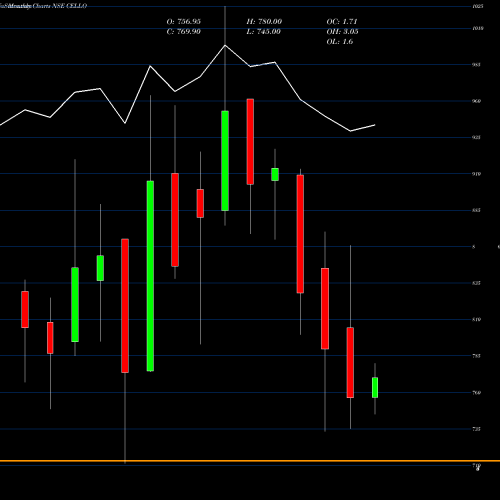Select the low value 'L: 745.00'

(264, 32)
